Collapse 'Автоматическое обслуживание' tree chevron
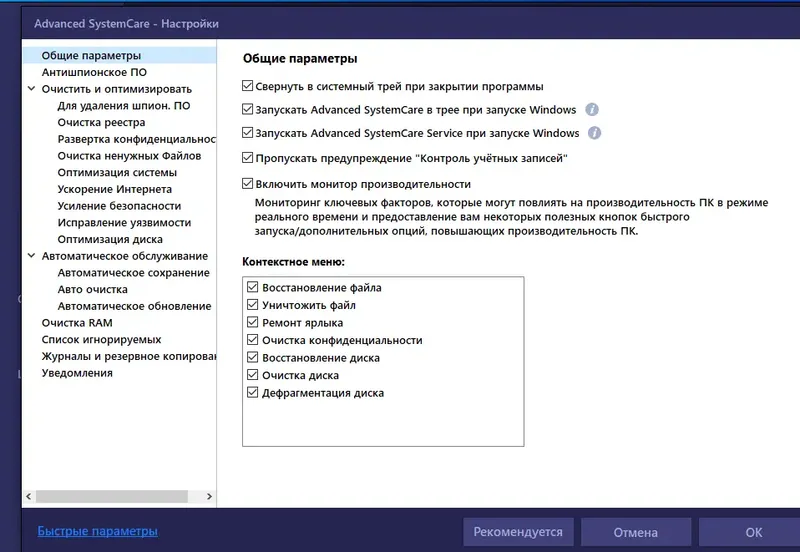The width and height of the screenshot is (800, 552). click(31, 256)
